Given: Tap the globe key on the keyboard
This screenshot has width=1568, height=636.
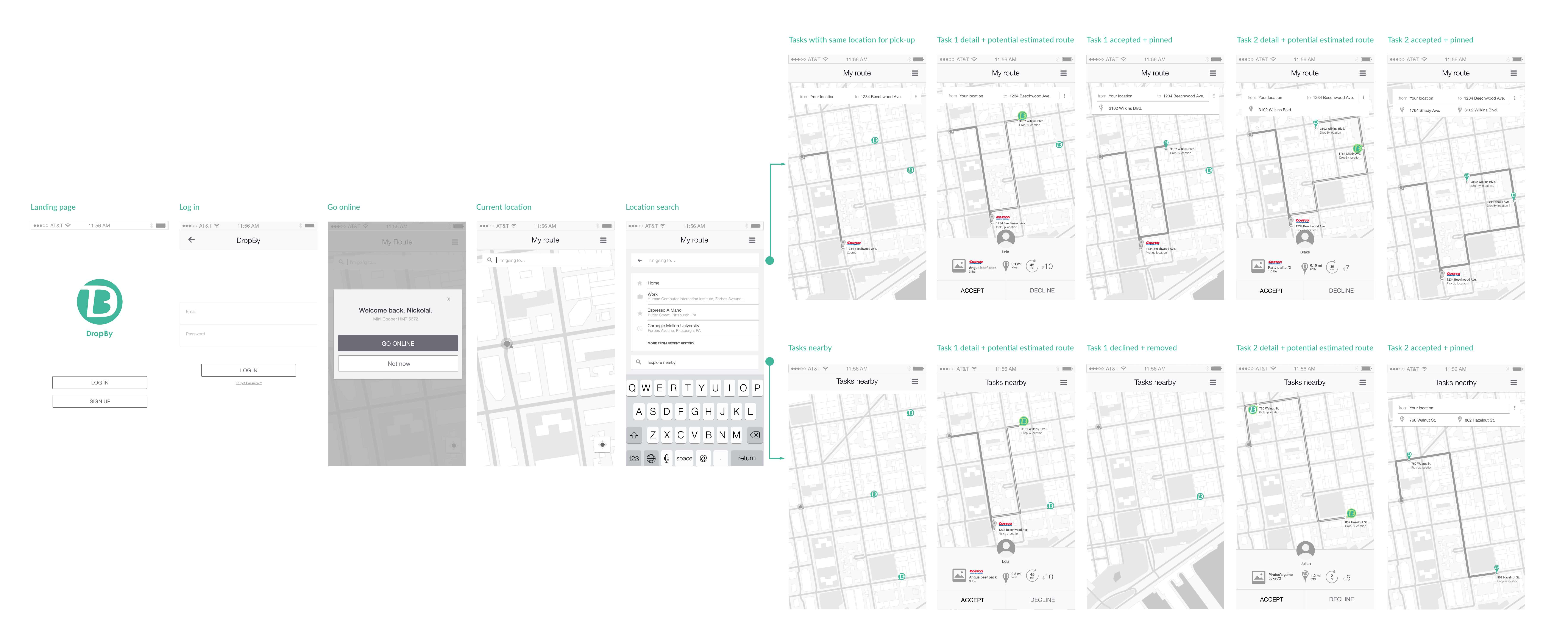Looking at the screenshot, I should pos(651,458).
